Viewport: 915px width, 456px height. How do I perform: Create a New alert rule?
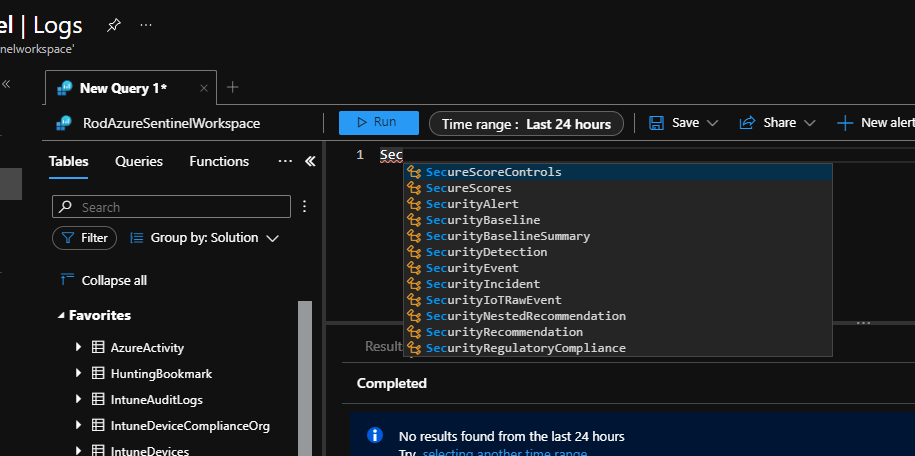pos(875,123)
